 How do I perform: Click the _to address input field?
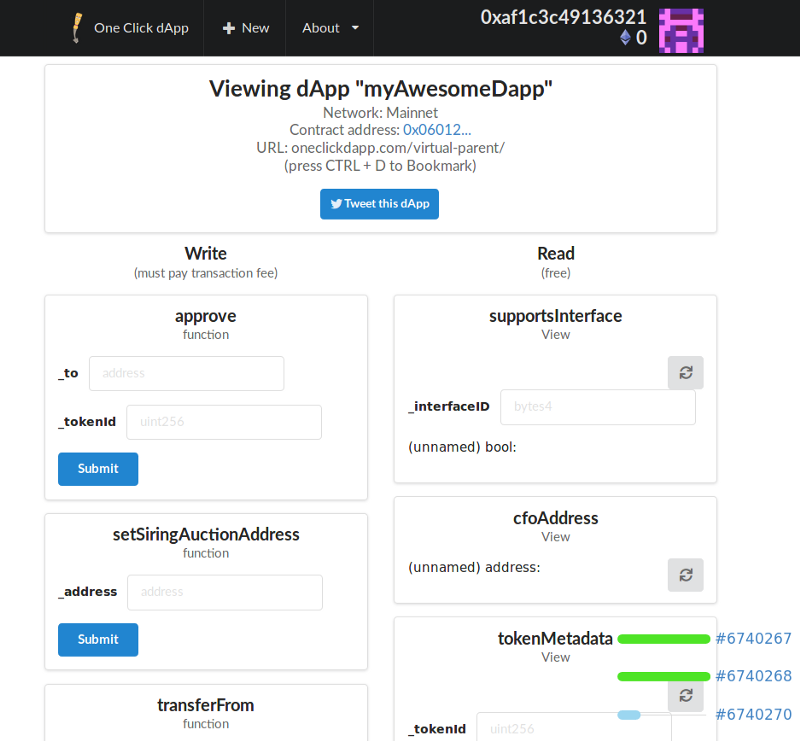186,373
